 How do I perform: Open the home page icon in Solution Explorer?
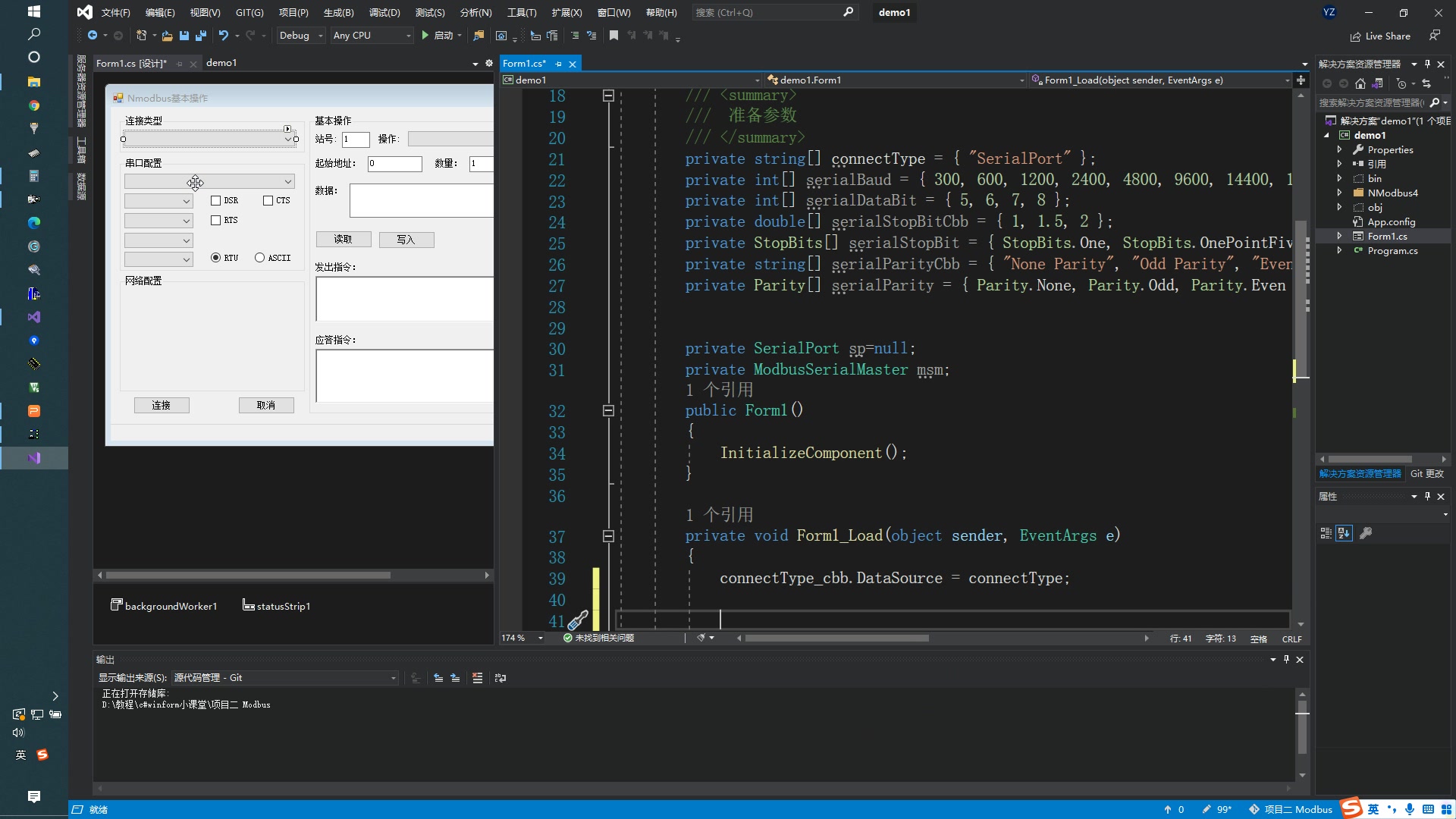[x=1360, y=83]
